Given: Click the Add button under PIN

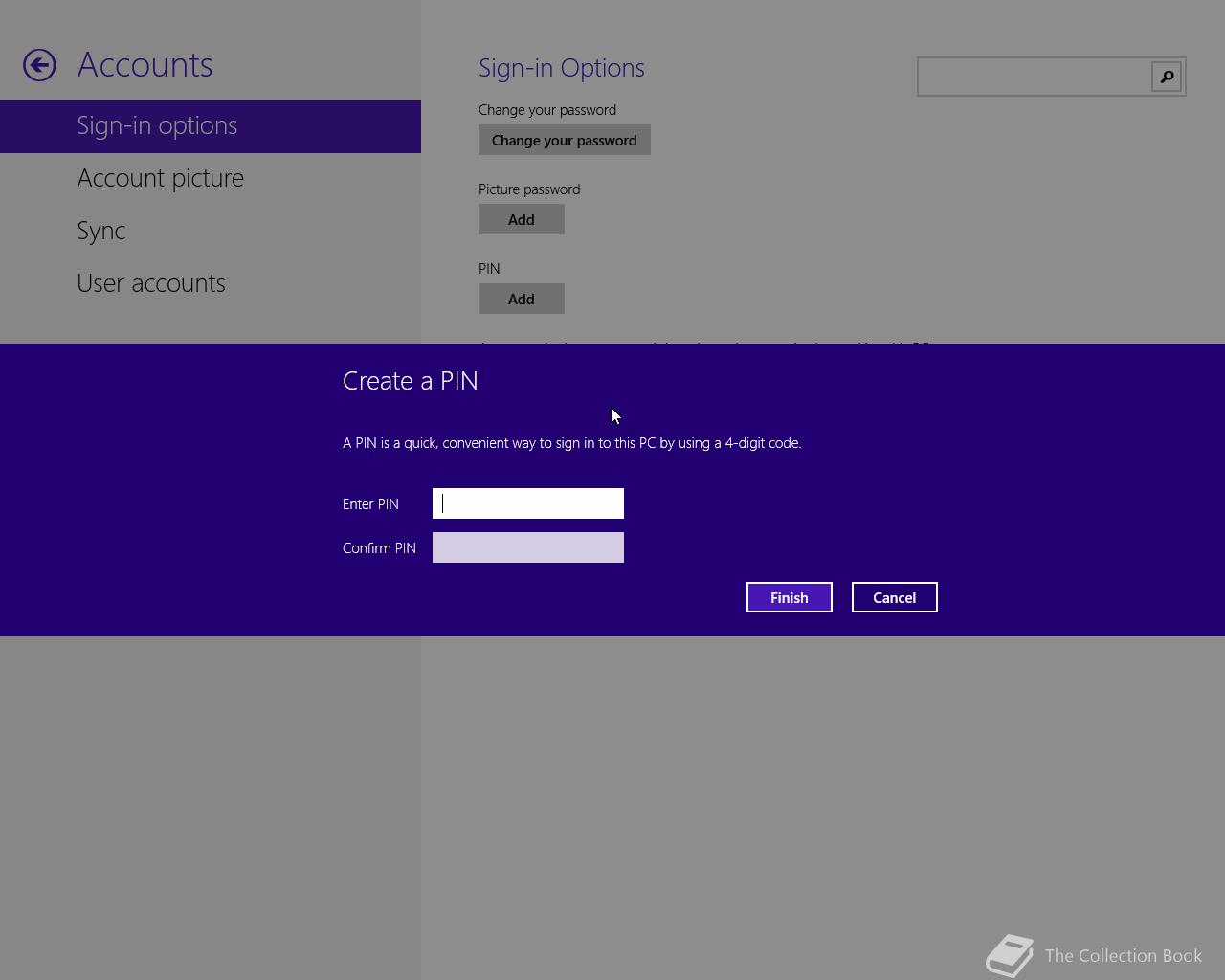Looking at the screenshot, I should [522, 299].
